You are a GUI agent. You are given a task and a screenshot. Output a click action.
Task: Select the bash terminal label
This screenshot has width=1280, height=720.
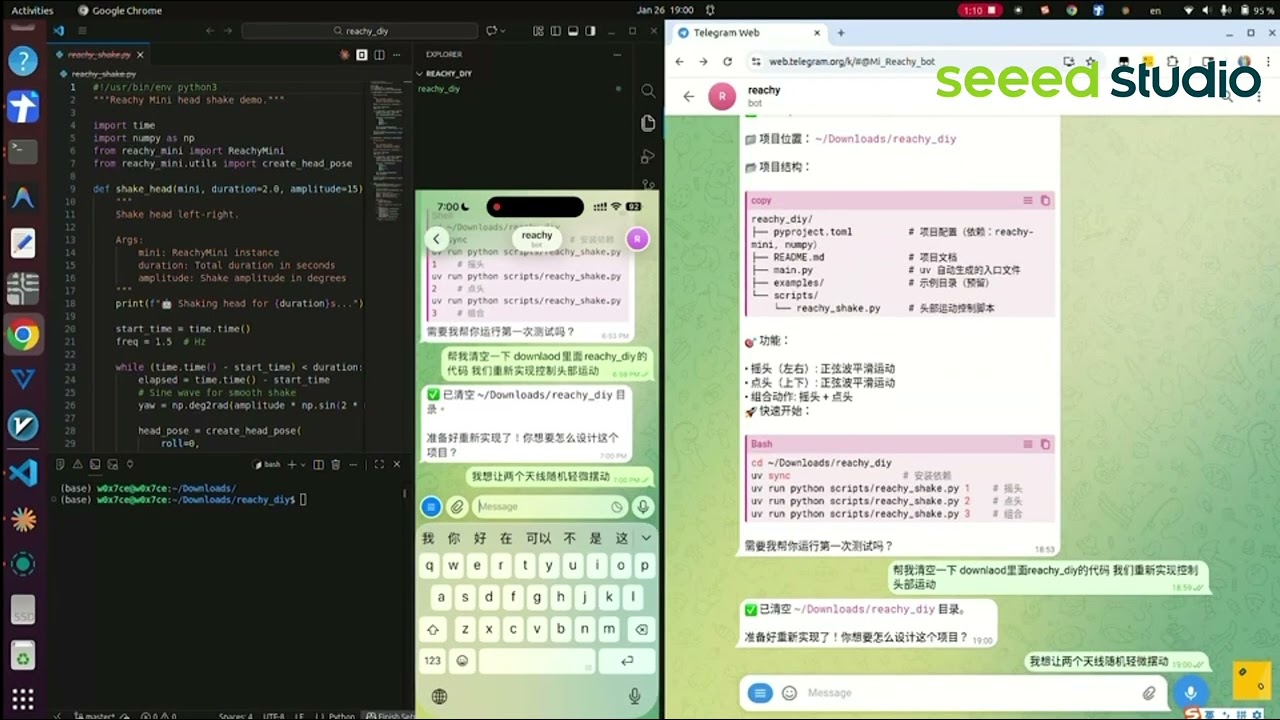click(x=267, y=464)
